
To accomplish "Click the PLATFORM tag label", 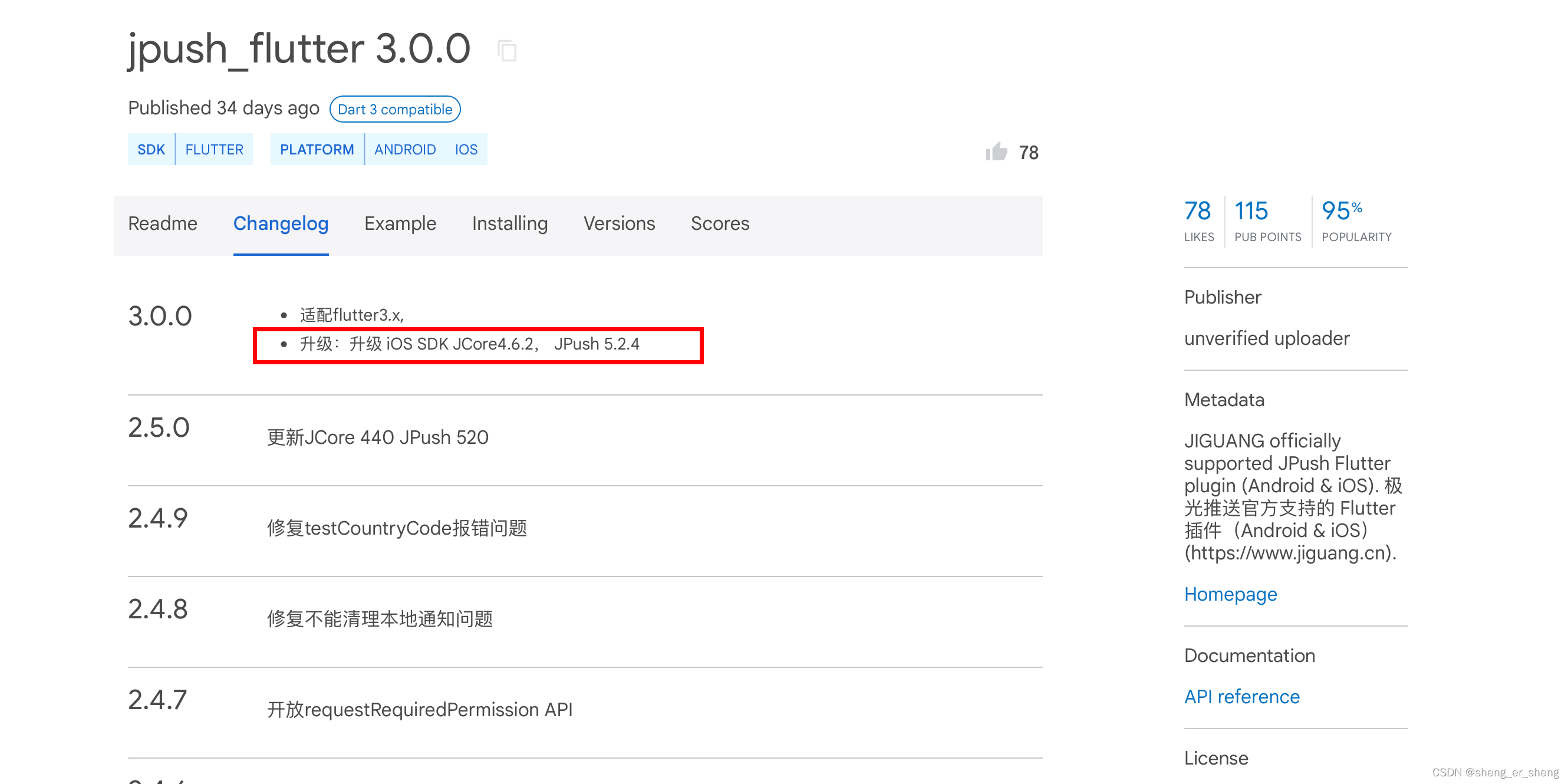I will pos(317,149).
